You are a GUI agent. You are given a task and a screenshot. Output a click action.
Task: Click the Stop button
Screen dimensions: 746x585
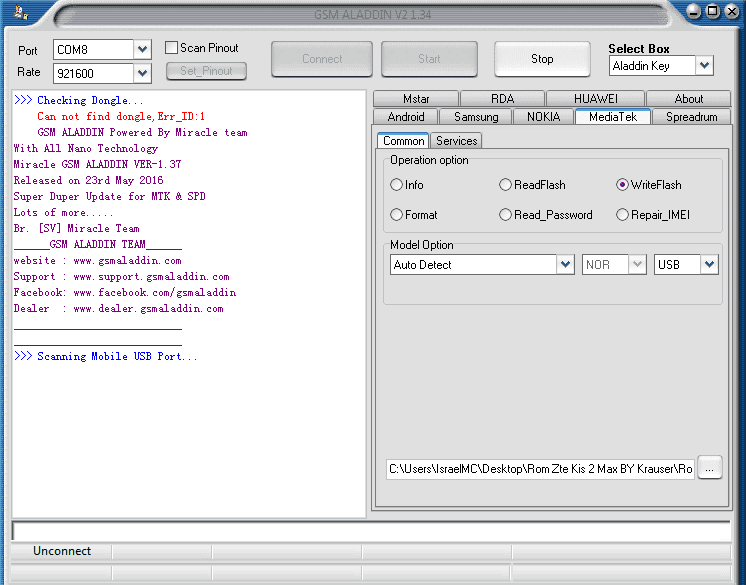coord(542,59)
